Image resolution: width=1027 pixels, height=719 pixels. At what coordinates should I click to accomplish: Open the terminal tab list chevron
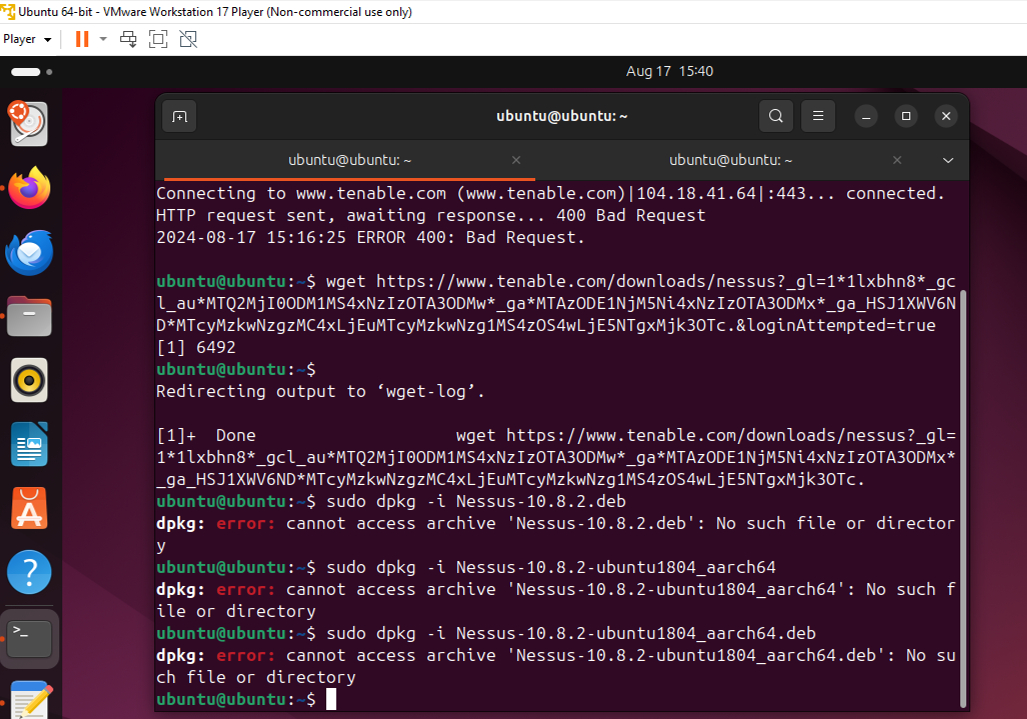946,160
